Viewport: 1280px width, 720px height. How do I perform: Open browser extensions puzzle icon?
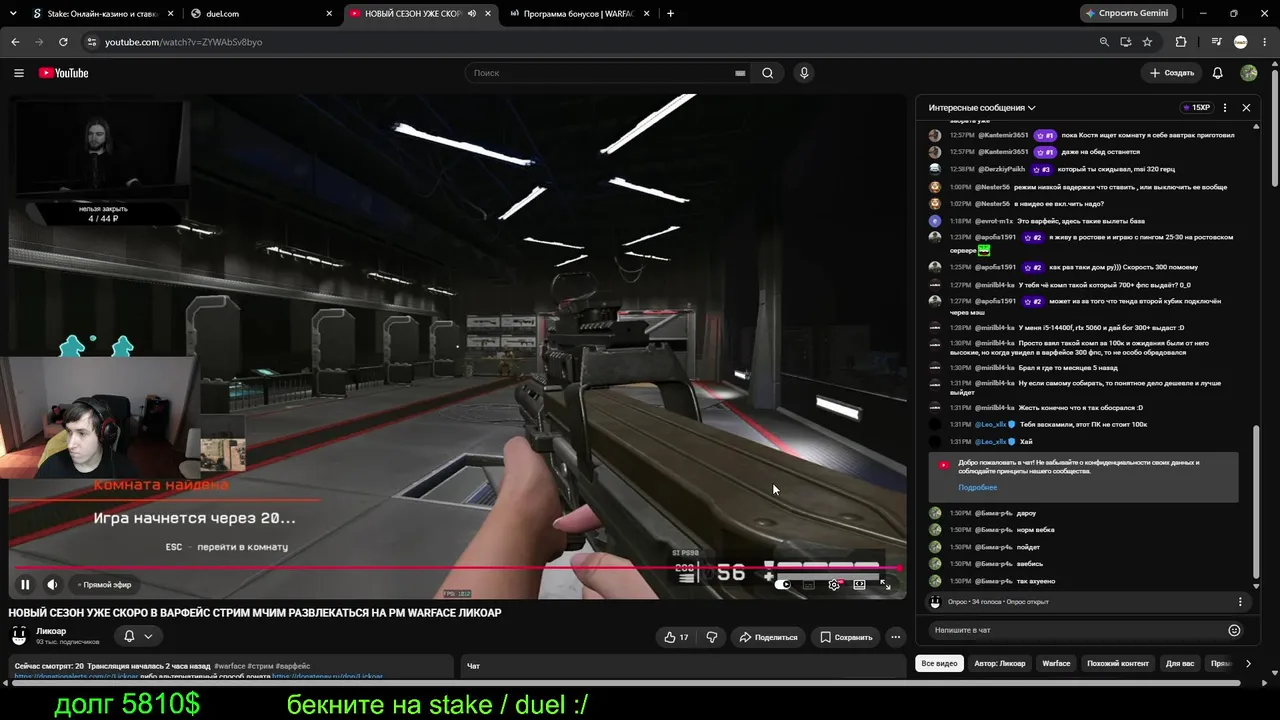click(1181, 42)
